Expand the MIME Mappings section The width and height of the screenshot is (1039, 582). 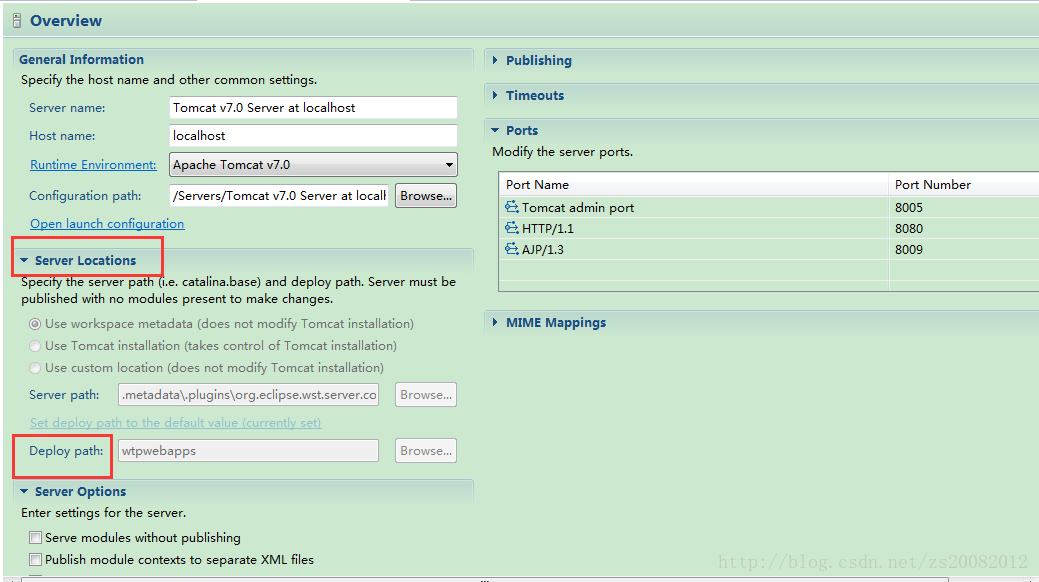[495, 323]
